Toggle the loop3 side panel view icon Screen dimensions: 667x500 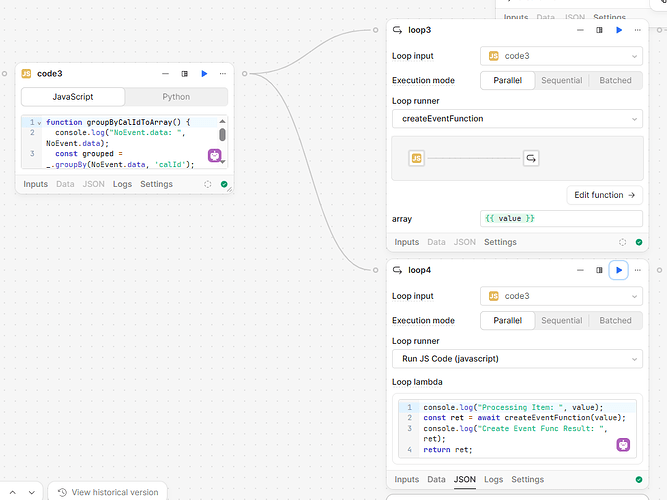click(599, 30)
